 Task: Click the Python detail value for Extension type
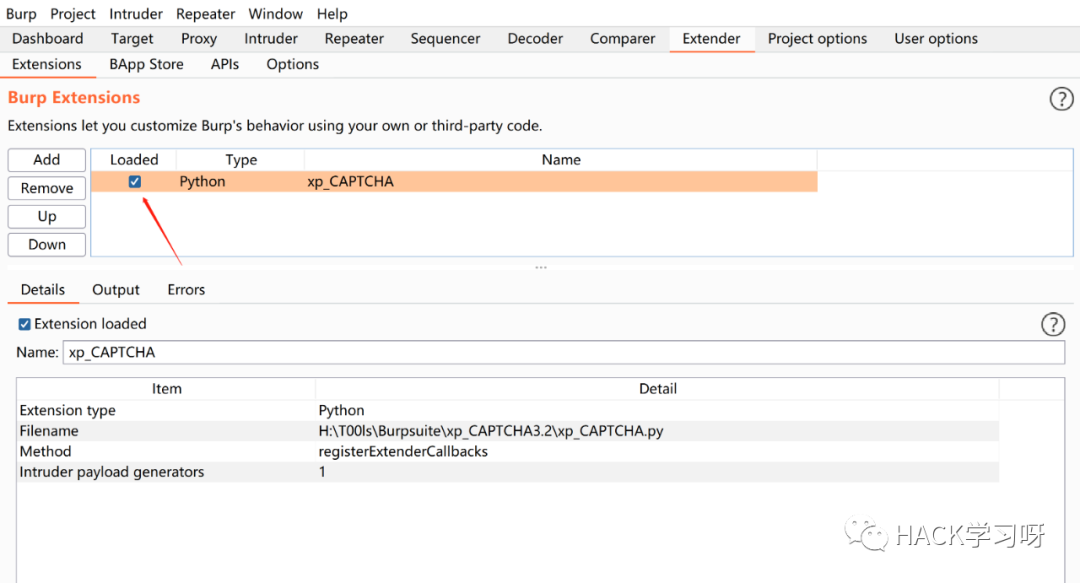(x=341, y=411)
